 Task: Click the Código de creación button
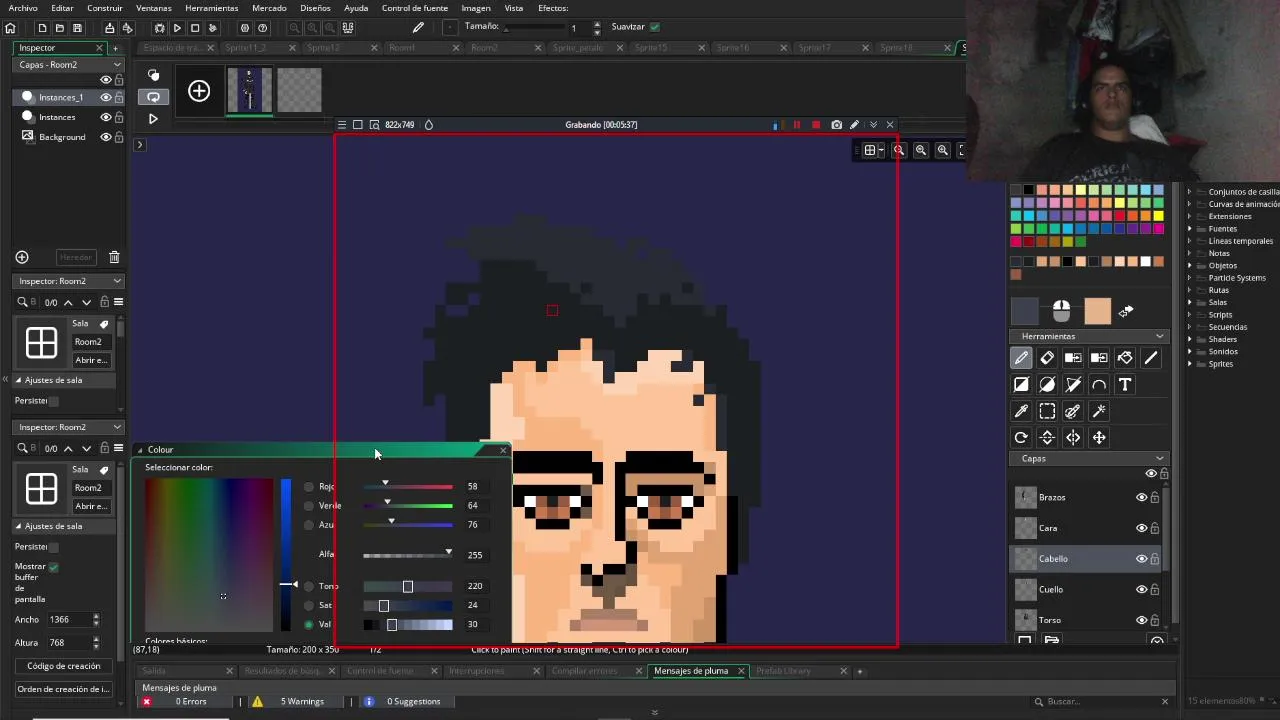tap(64, 666)
